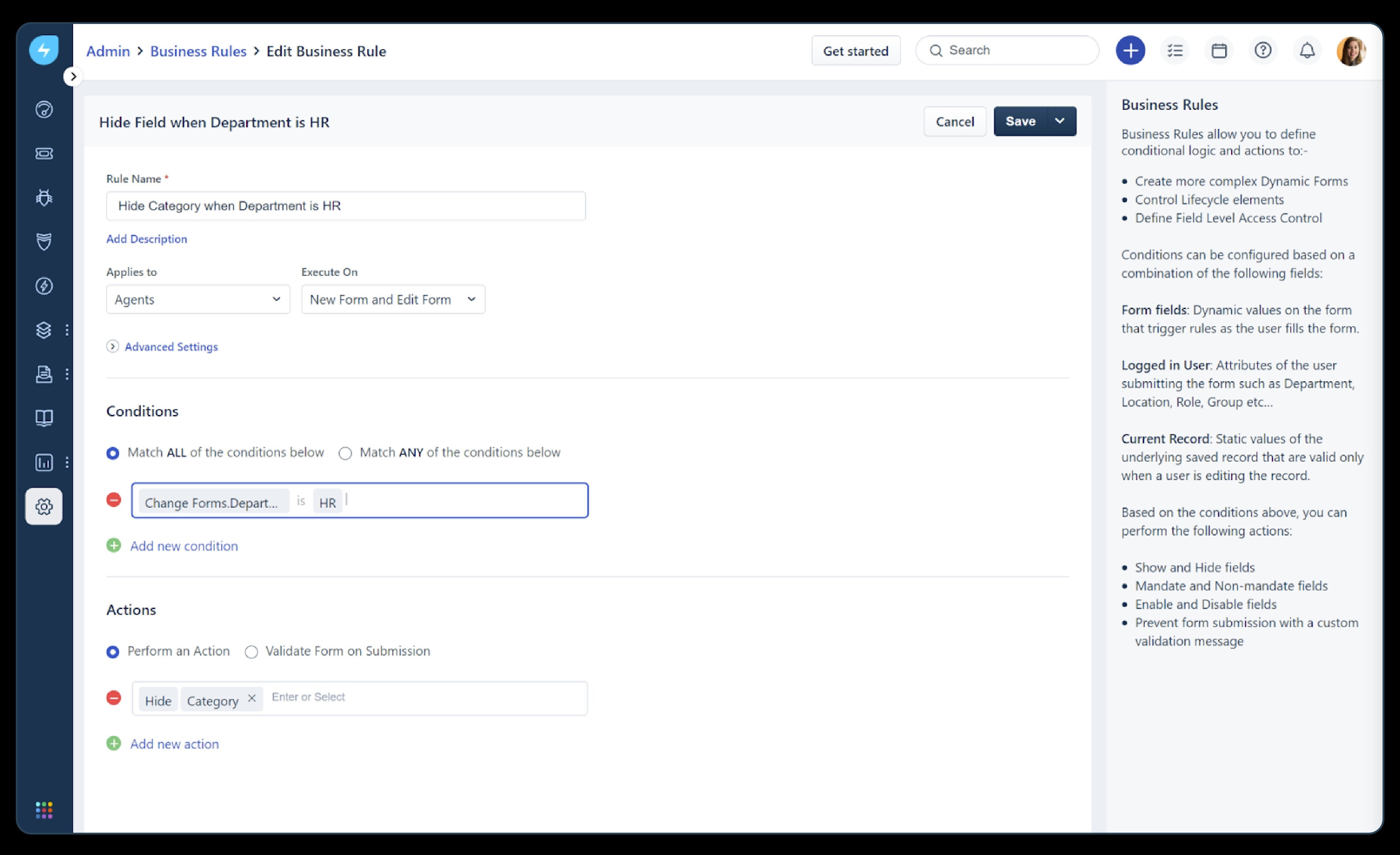The width and height of the screenshot is (1400, 855).
Task: Open the app switcher grid icon
Action: pos(44,809)
